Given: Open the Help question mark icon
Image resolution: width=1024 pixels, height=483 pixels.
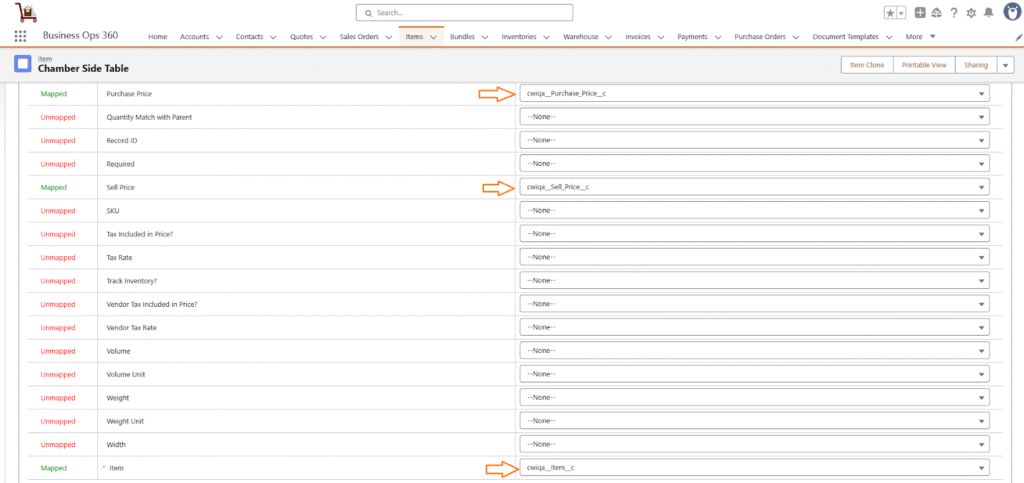Looking at the screenshot, I should pyautogui.click(x=954, y=13).
